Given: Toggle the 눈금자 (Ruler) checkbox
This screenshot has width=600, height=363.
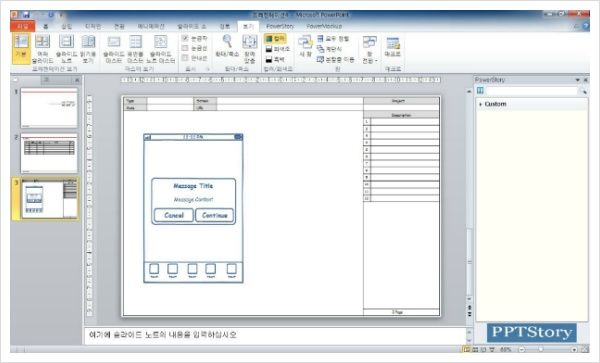Looking at the screenshot, I should pyautogui.click(x=185, y=38).
